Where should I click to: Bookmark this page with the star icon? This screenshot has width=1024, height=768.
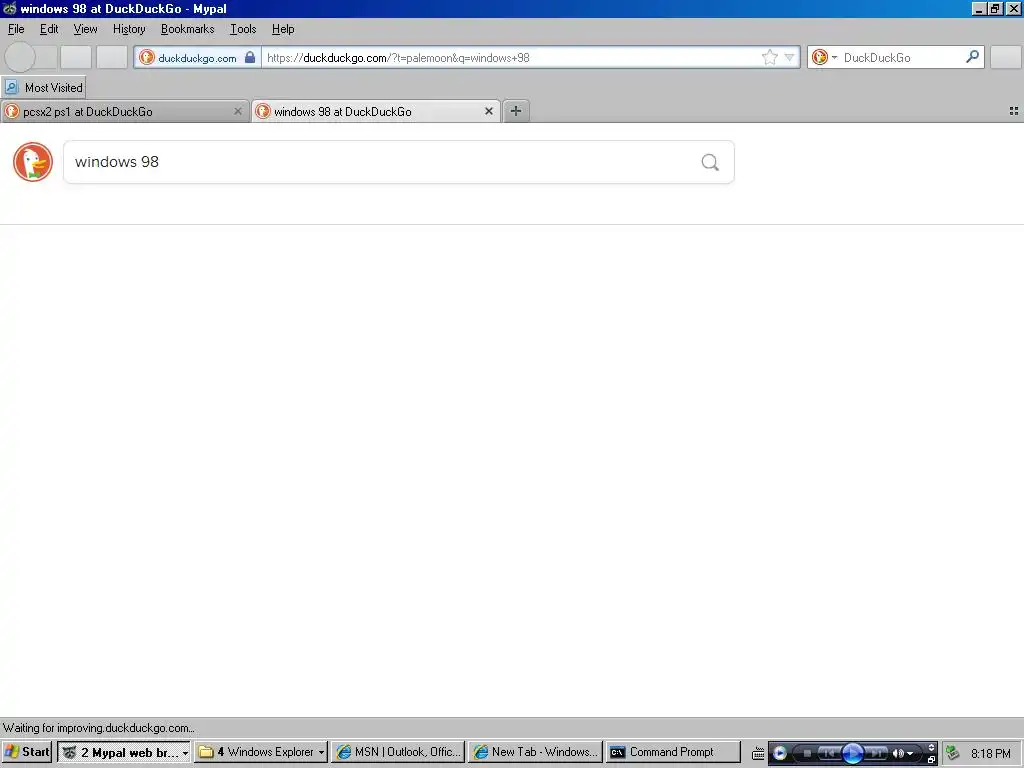pos(770,57)
